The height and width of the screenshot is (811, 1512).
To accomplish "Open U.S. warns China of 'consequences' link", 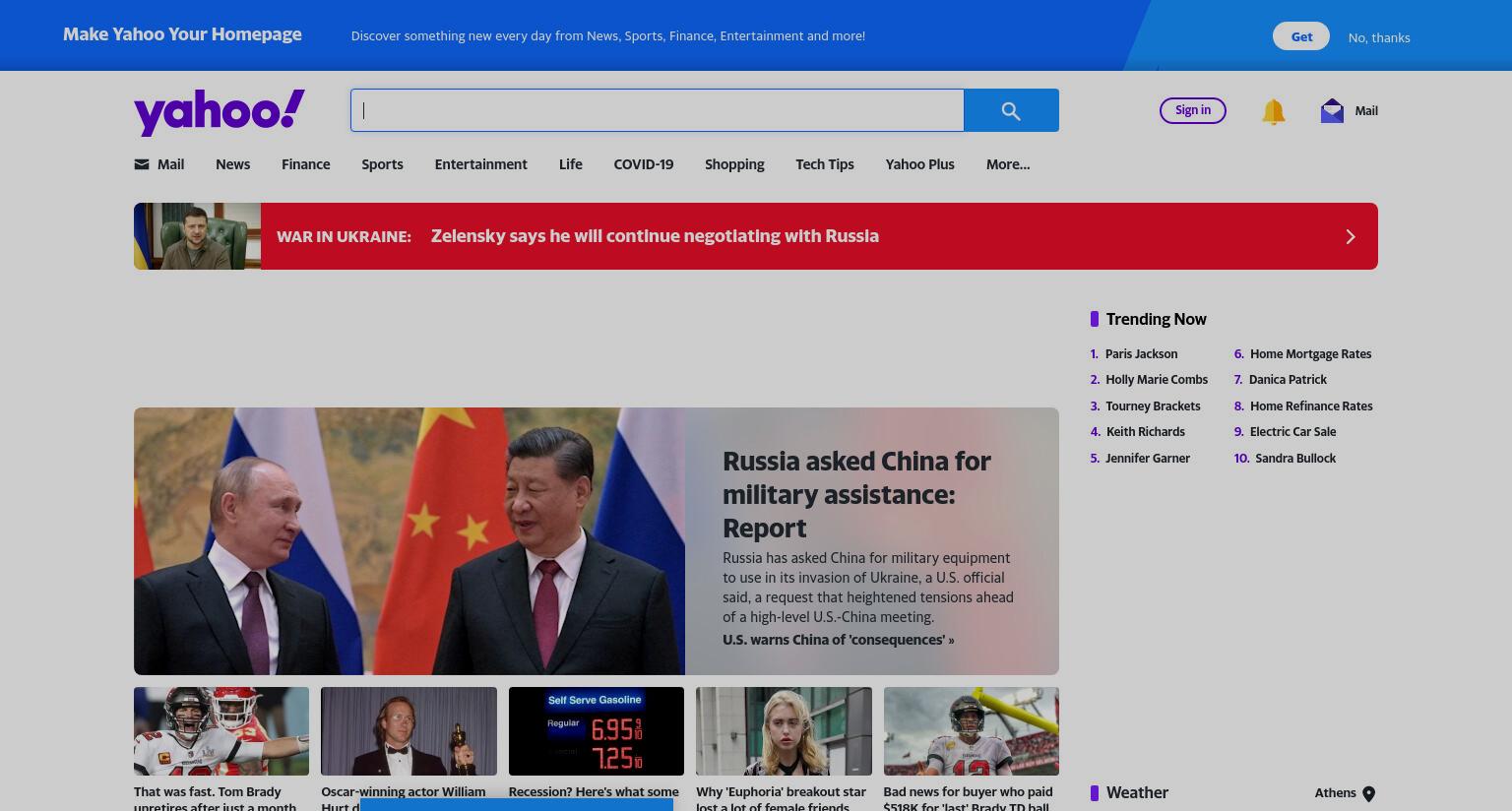I will (x=838, y=640).
